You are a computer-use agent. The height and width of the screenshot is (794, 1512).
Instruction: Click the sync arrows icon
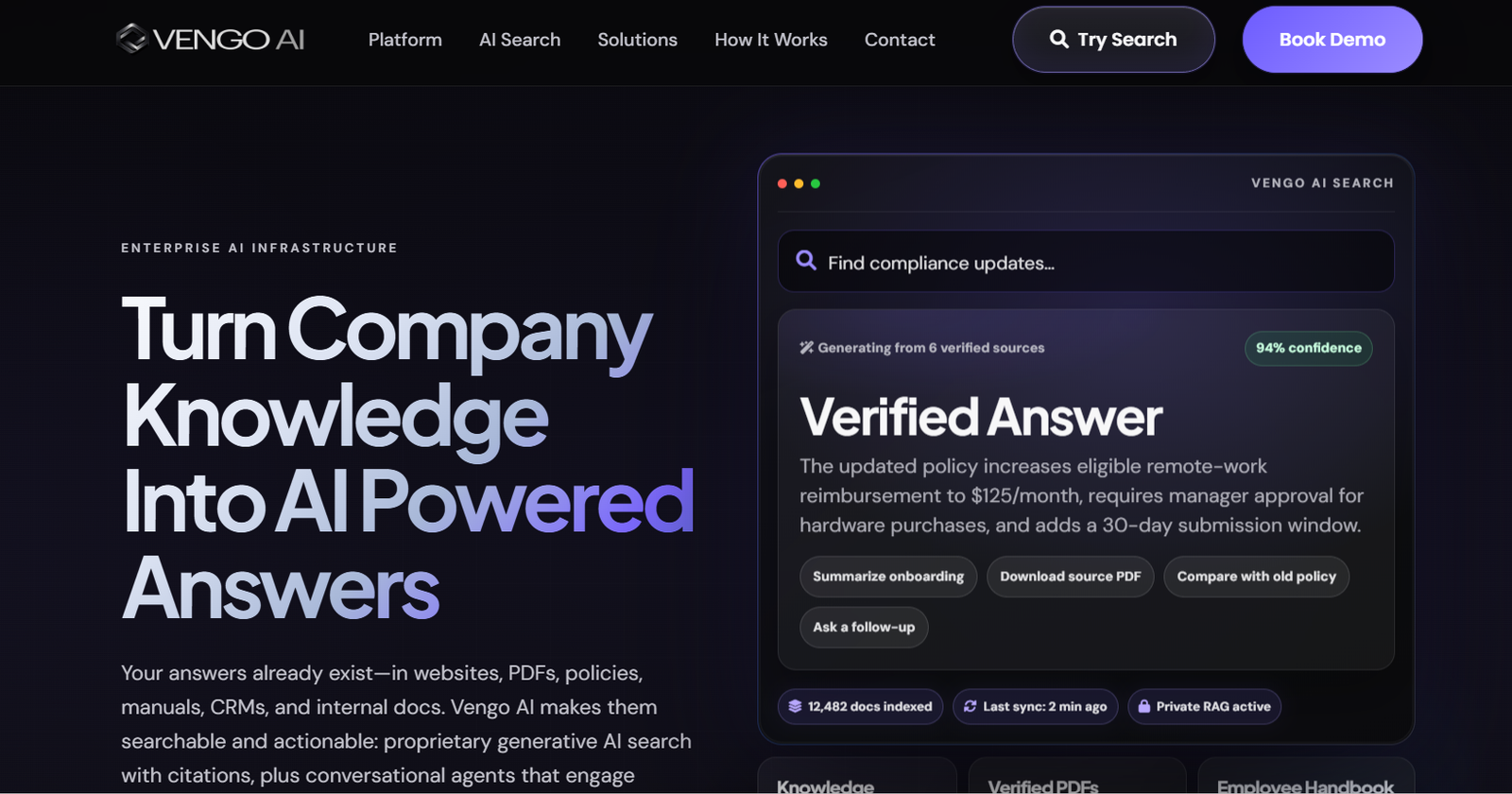970,706
